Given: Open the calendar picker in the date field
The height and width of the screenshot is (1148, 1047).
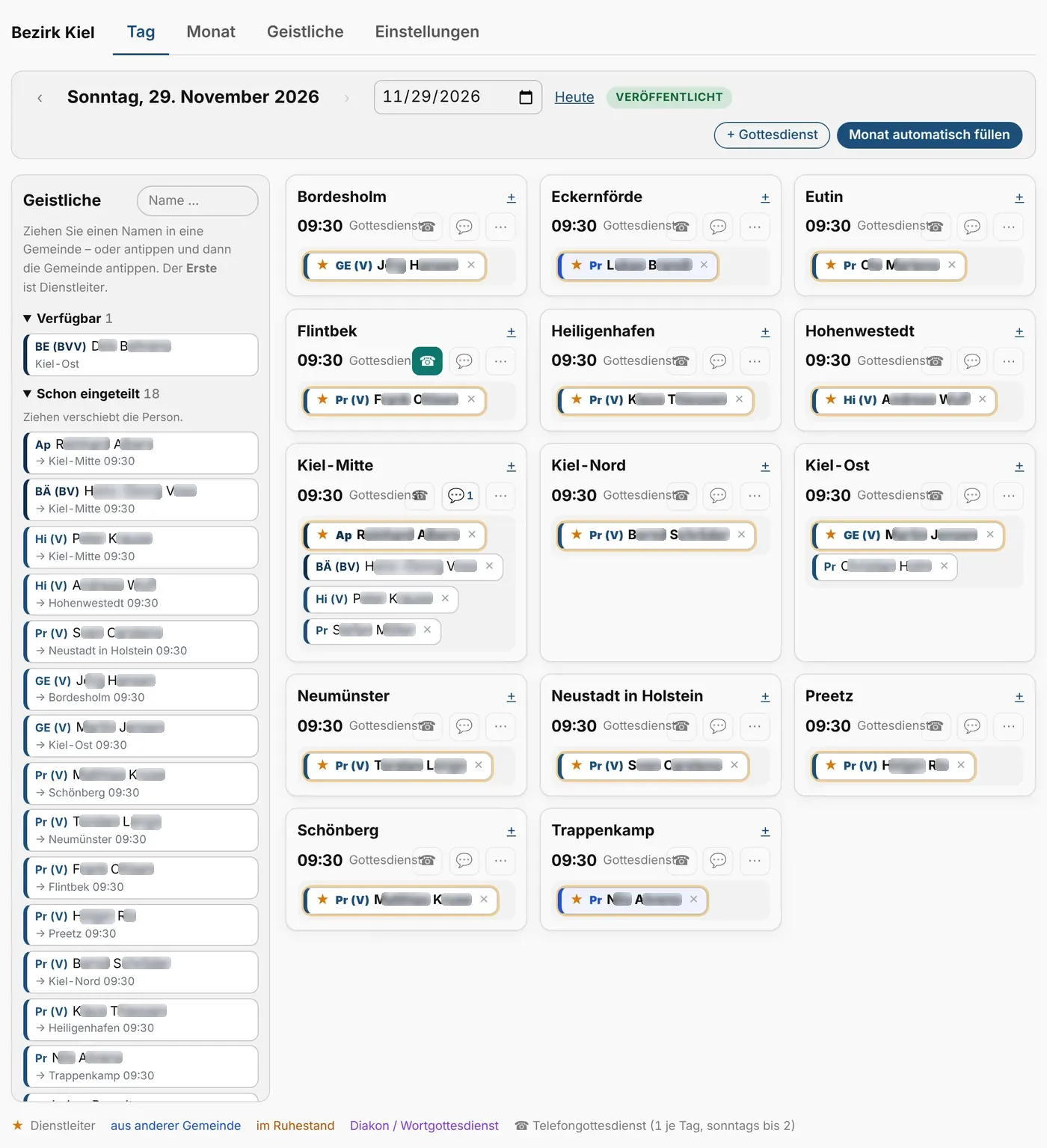Looking at the screenshot, I should tap(526, 97).
